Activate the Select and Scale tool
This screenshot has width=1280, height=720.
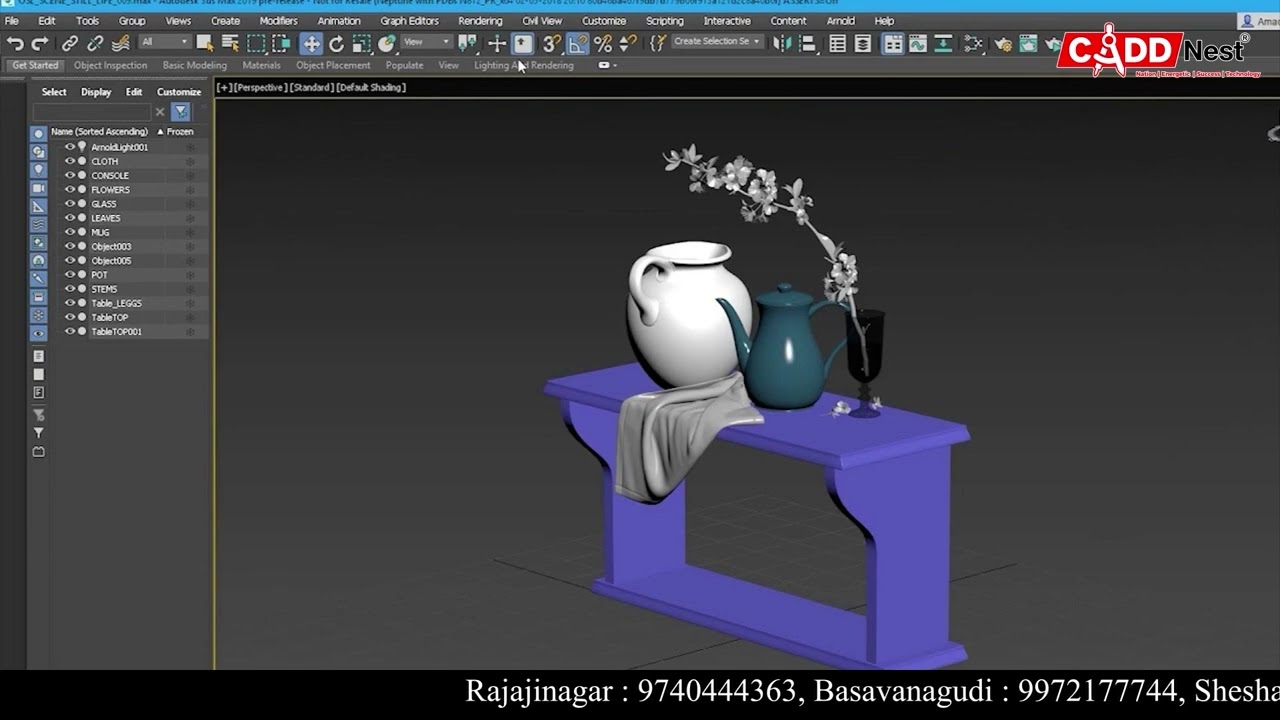coord(361,43)
